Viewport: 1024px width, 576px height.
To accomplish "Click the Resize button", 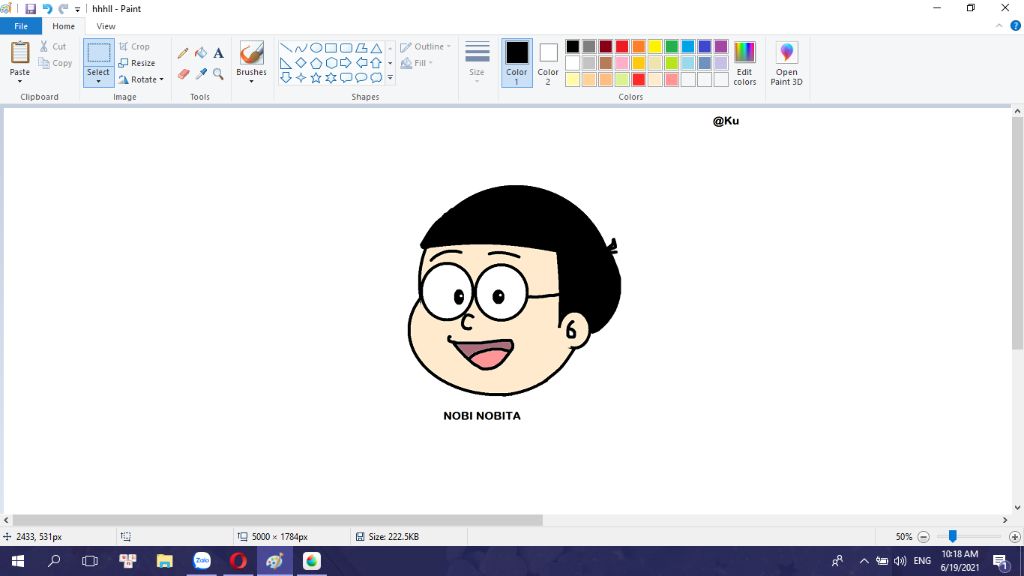I will click(137, 63).
